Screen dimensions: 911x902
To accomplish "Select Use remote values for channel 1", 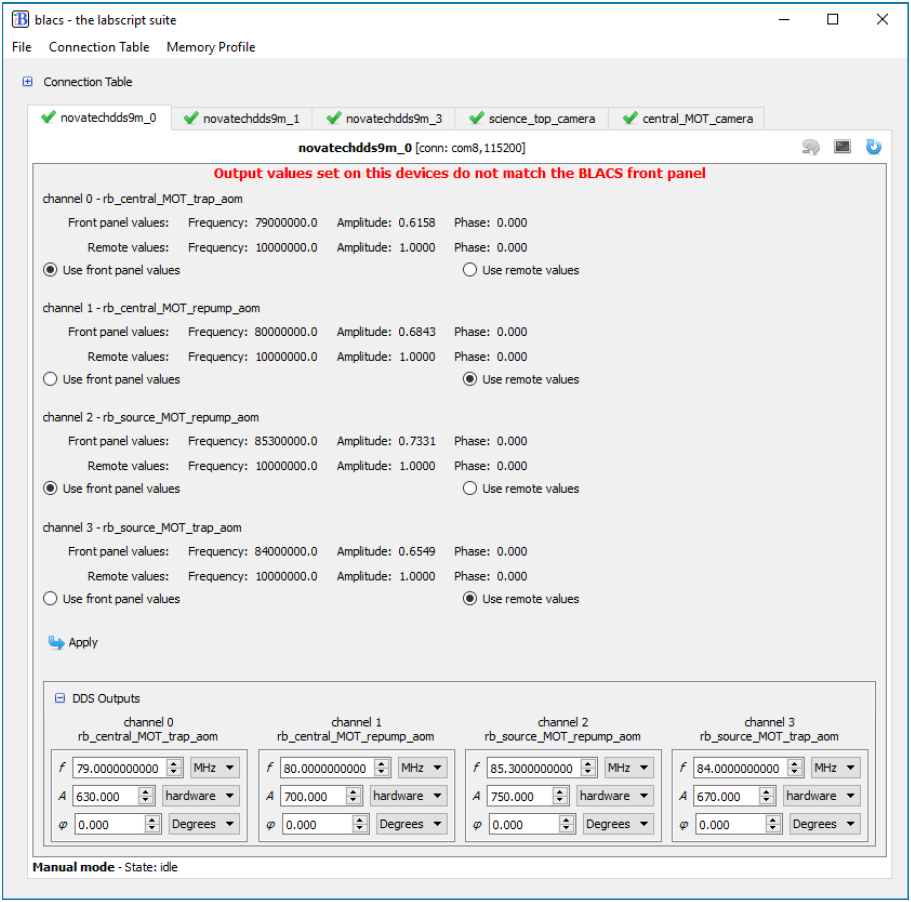I will (x=469, y=379).
